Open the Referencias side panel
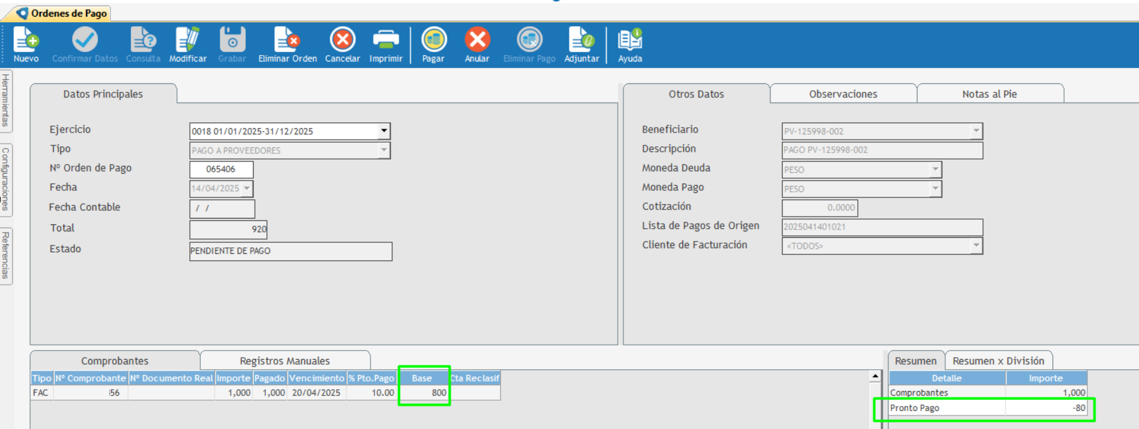1139x429 pixels. [x=6, y=255]
